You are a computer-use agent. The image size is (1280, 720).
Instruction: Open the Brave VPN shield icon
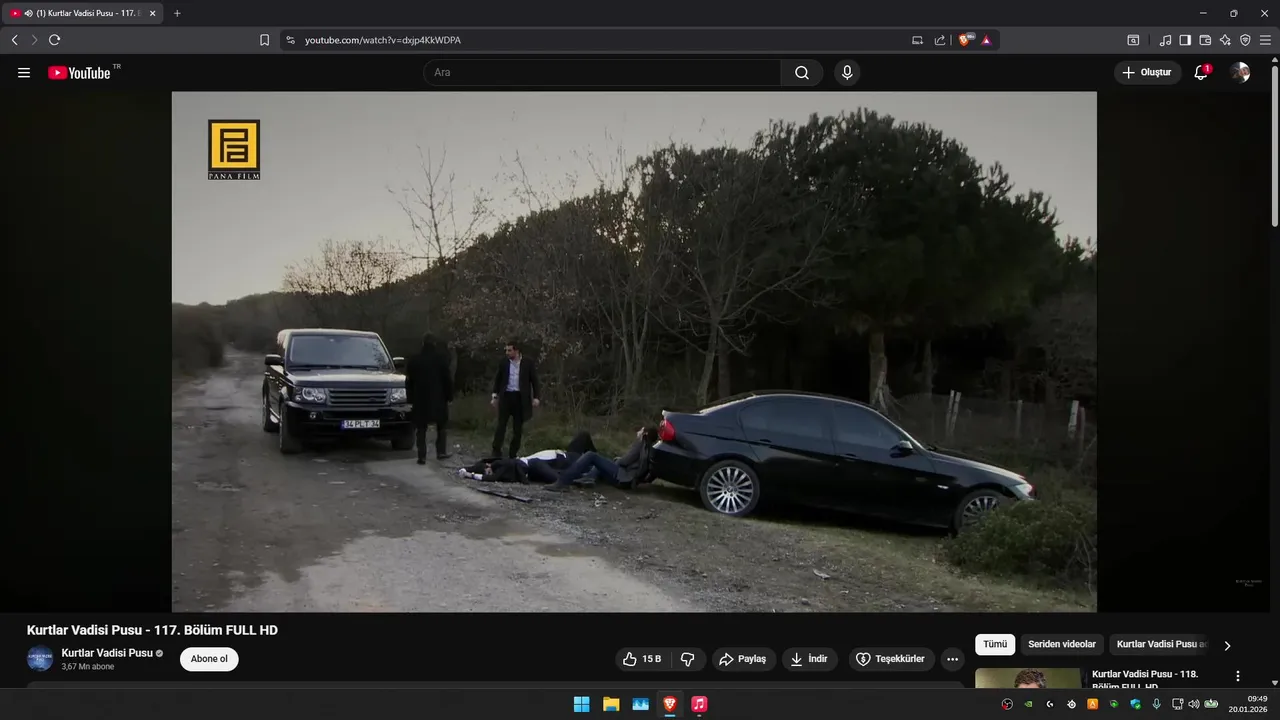tap(1245, 40)
